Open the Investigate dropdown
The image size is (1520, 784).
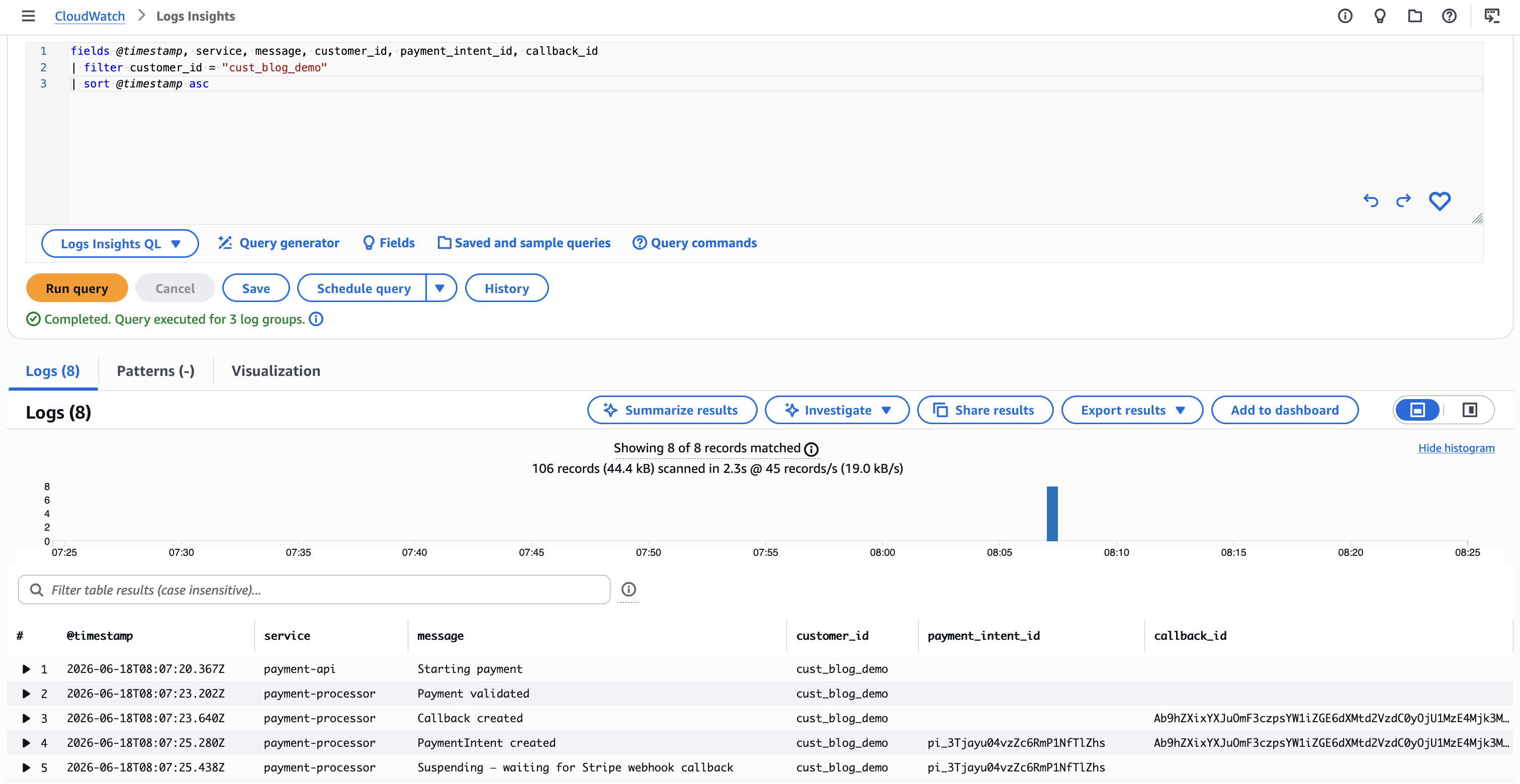click(837, 410)
